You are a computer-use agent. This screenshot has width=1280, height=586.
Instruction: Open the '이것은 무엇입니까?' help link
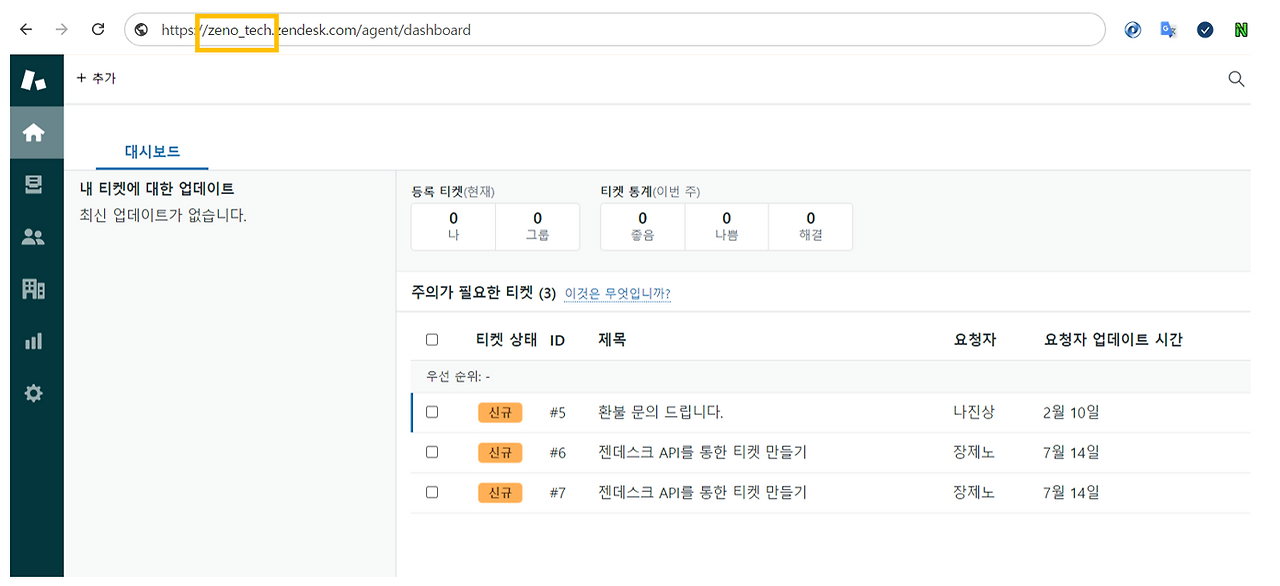[x=617, y=293]
